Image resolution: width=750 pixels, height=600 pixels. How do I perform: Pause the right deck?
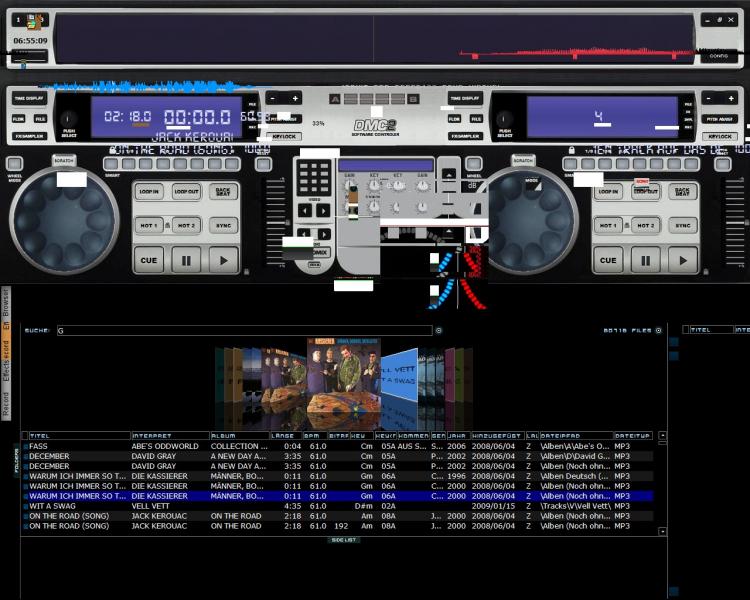(x=646, y=260)
